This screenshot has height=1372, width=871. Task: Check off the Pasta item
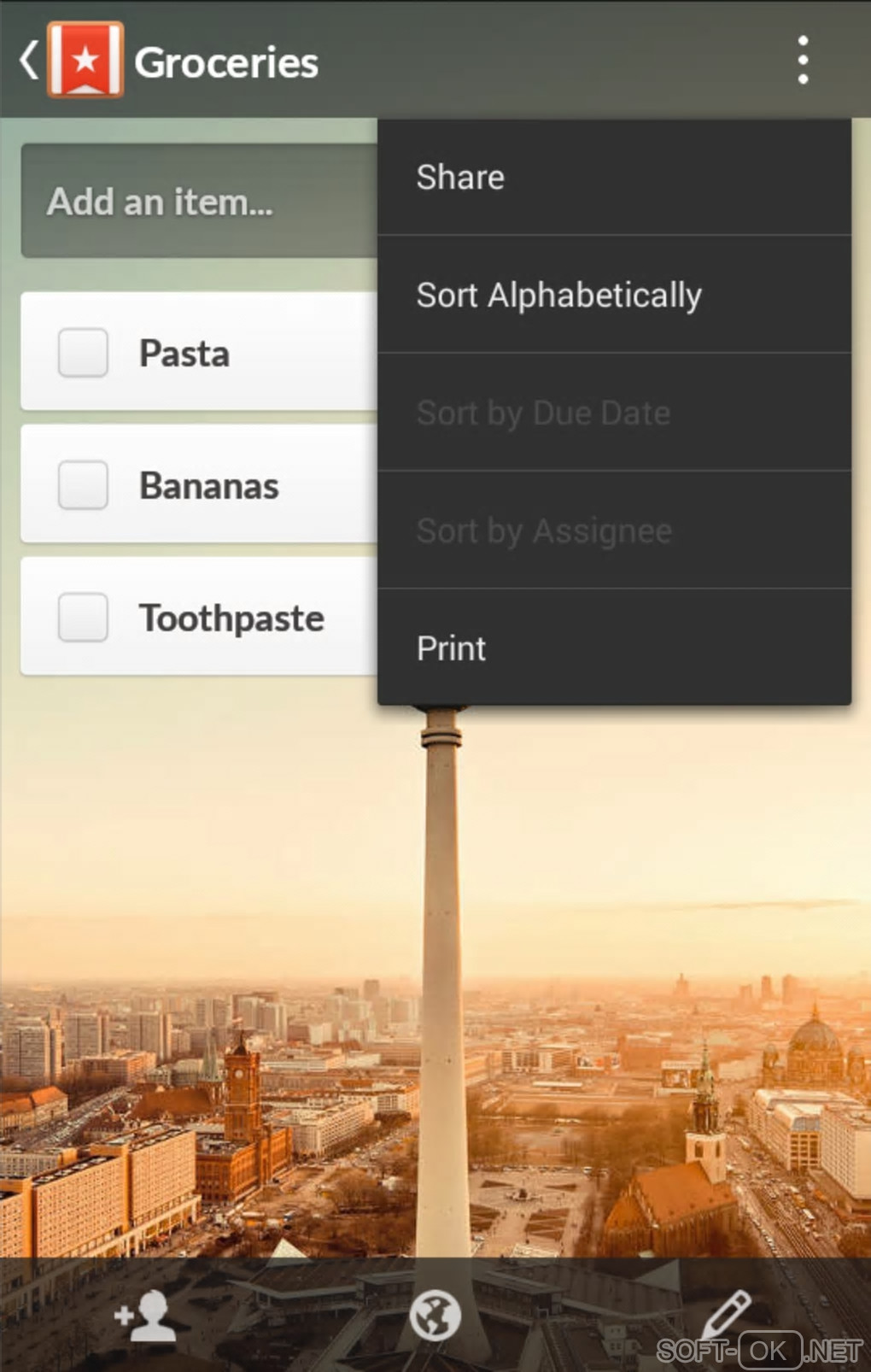tap(83, 353)
